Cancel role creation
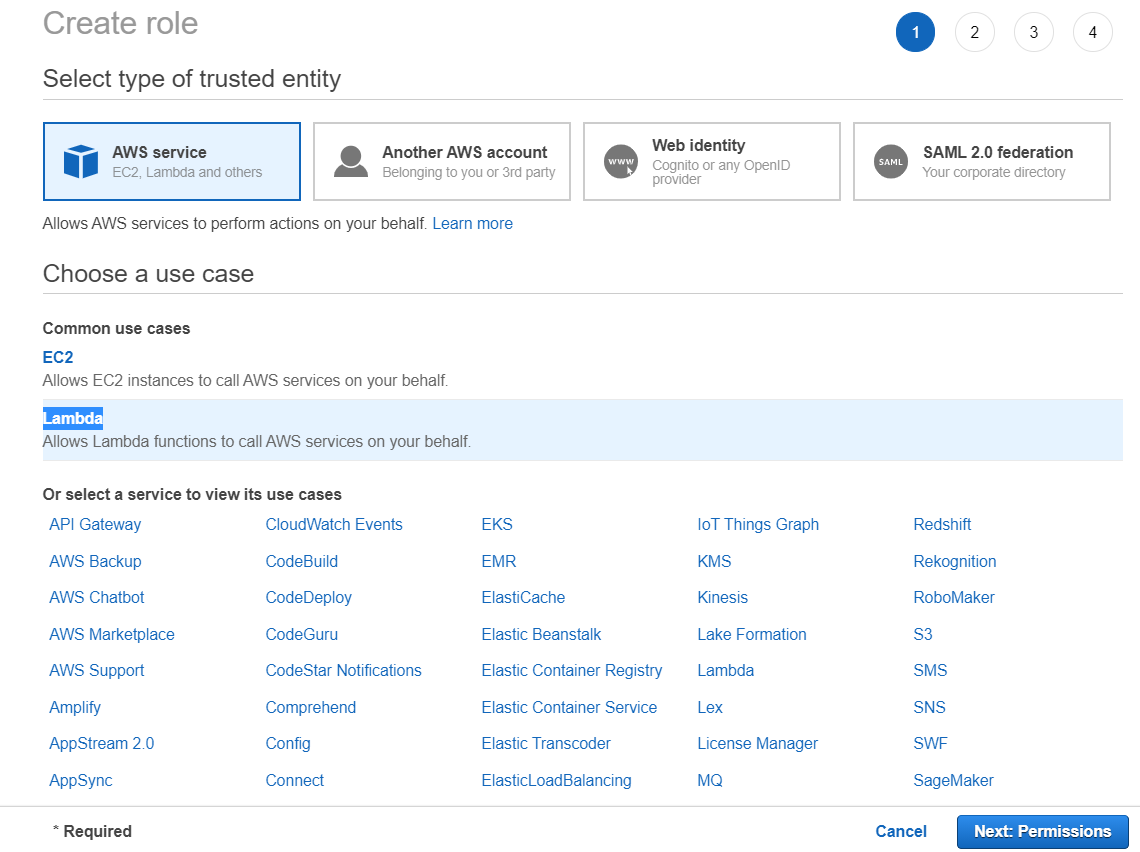 pyautogui.click(x=901, y=832)
